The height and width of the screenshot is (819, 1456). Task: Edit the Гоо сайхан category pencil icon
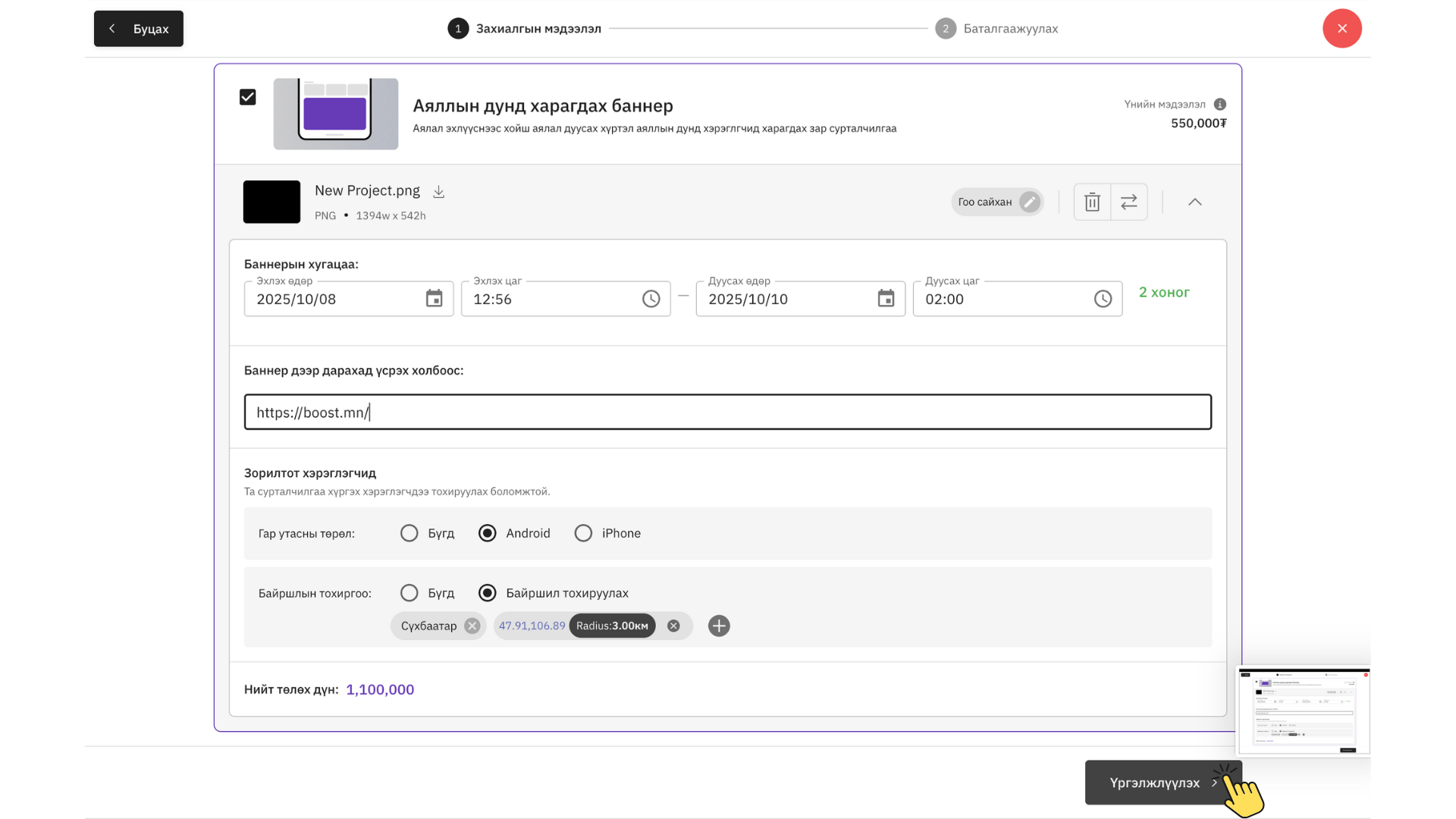click(x=1029, y=202)
